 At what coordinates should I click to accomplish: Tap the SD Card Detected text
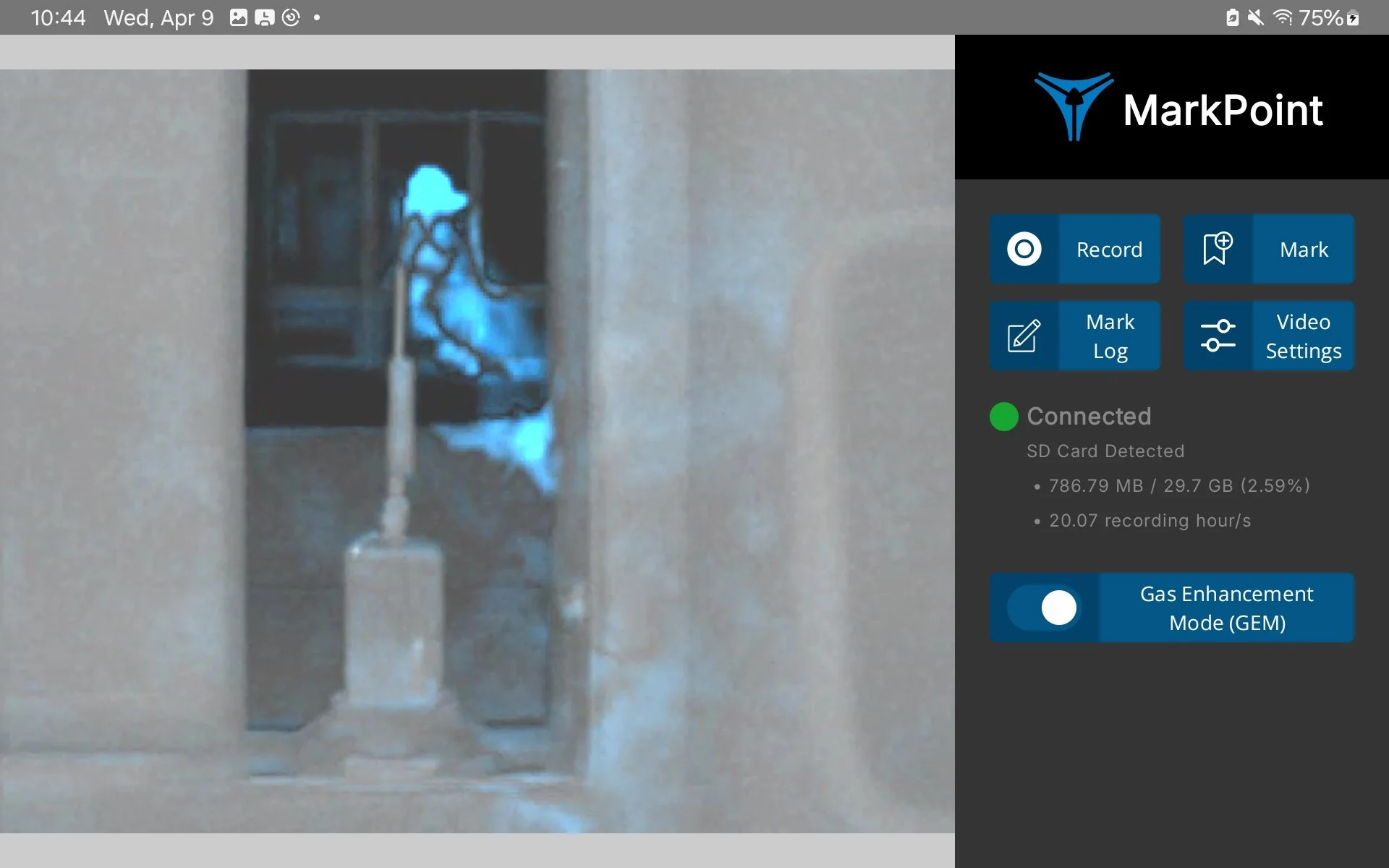tap(1105, 451)
